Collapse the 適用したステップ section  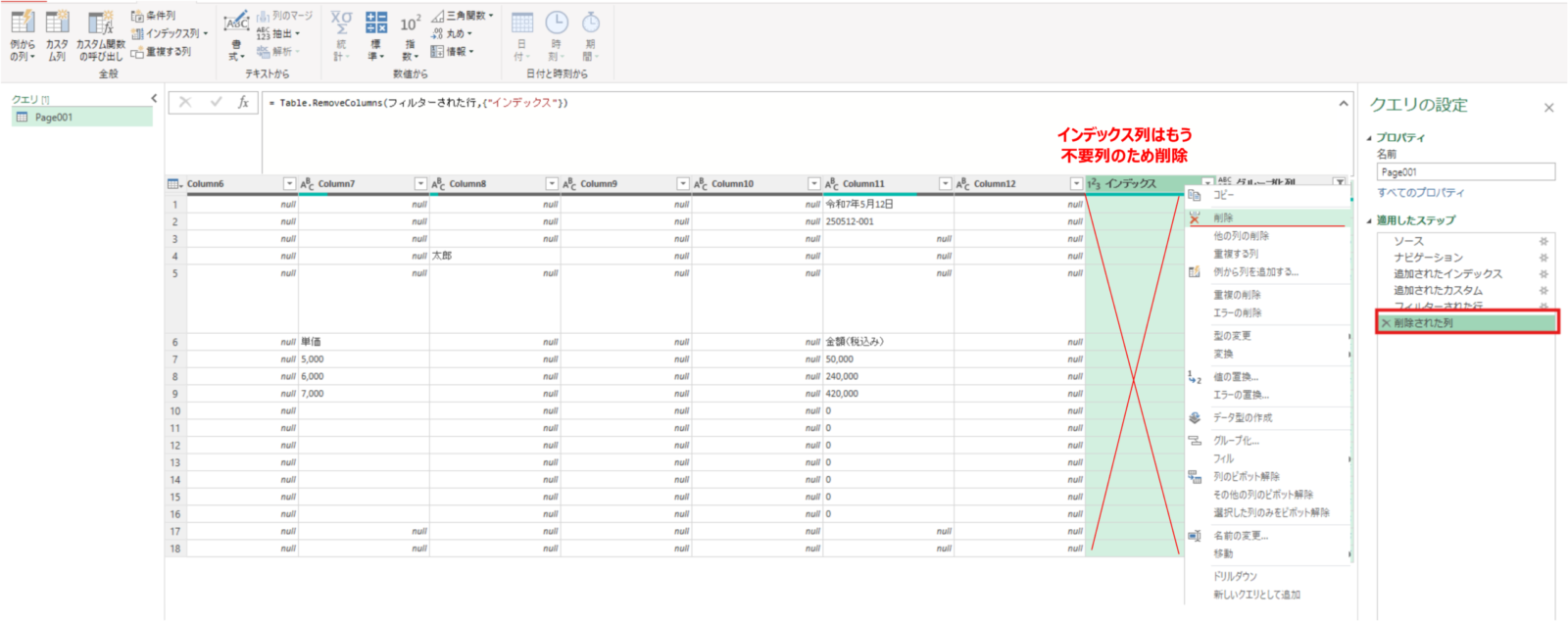pyautogui.click(x=1370, y=220)
